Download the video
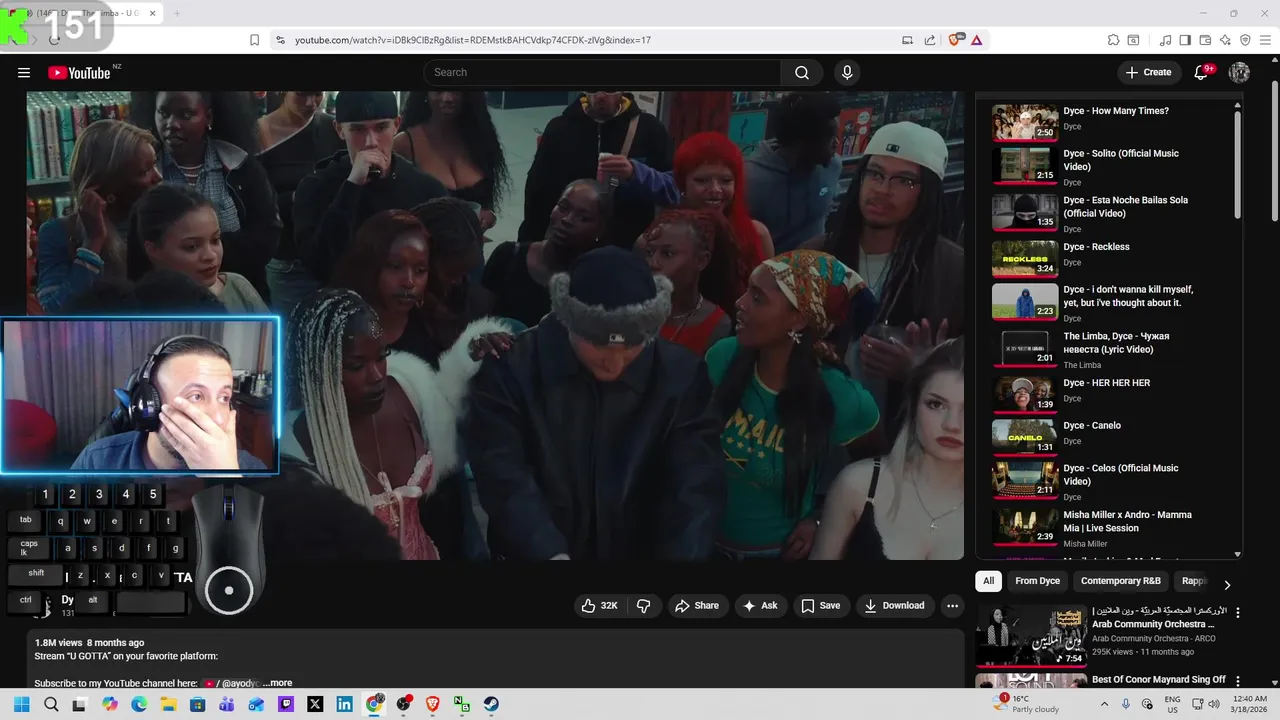Viewport: 1280px width, 720px height. (894, 605)
